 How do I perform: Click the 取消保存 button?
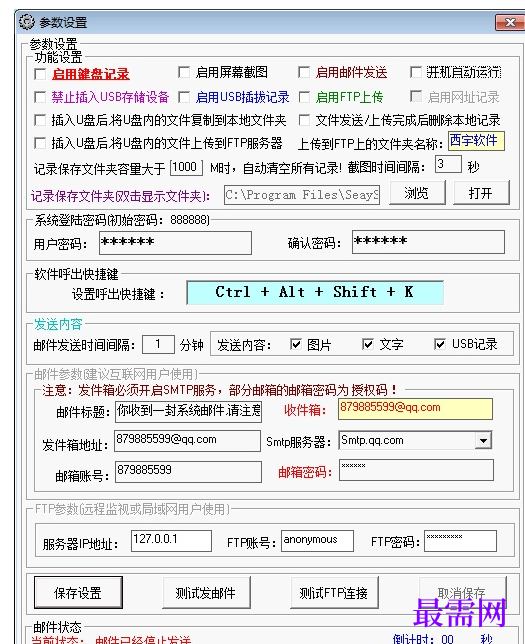(462, 593)
